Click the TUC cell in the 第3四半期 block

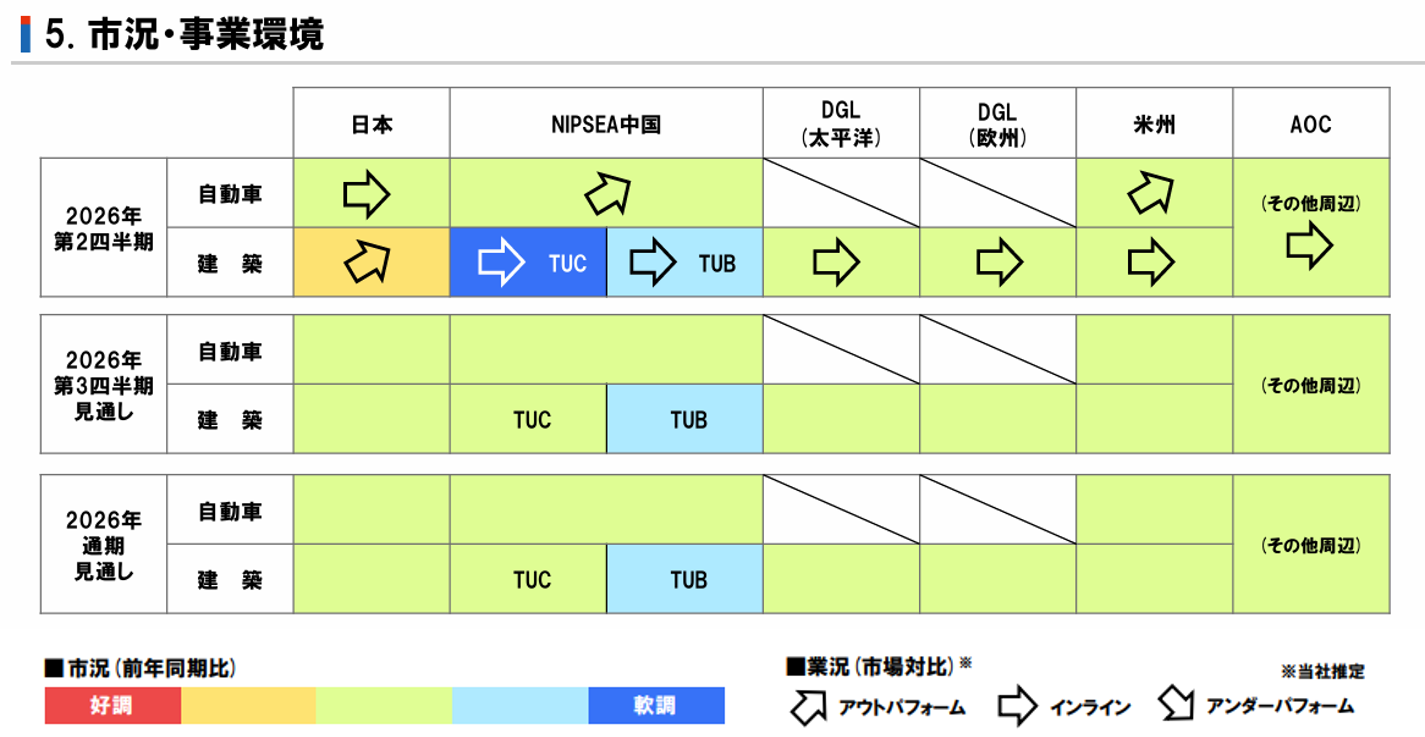tap(528, 419)
